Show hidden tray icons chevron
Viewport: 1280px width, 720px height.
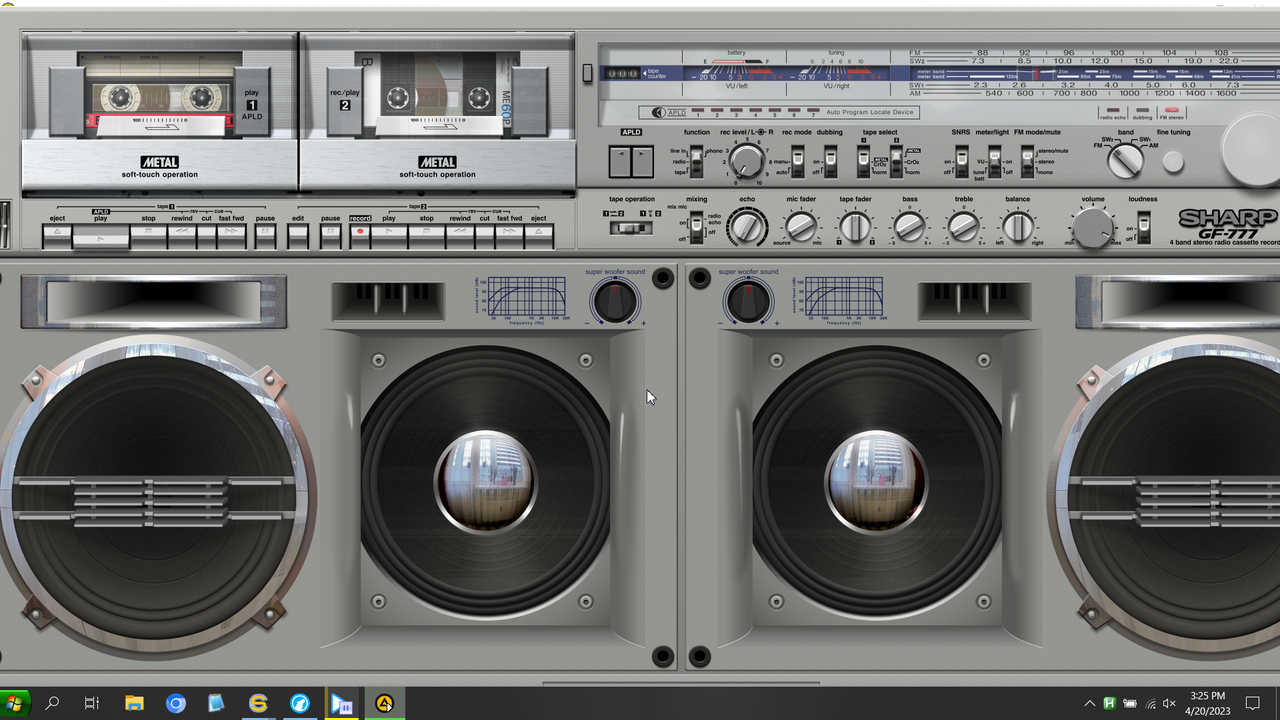coord(1090,704)
